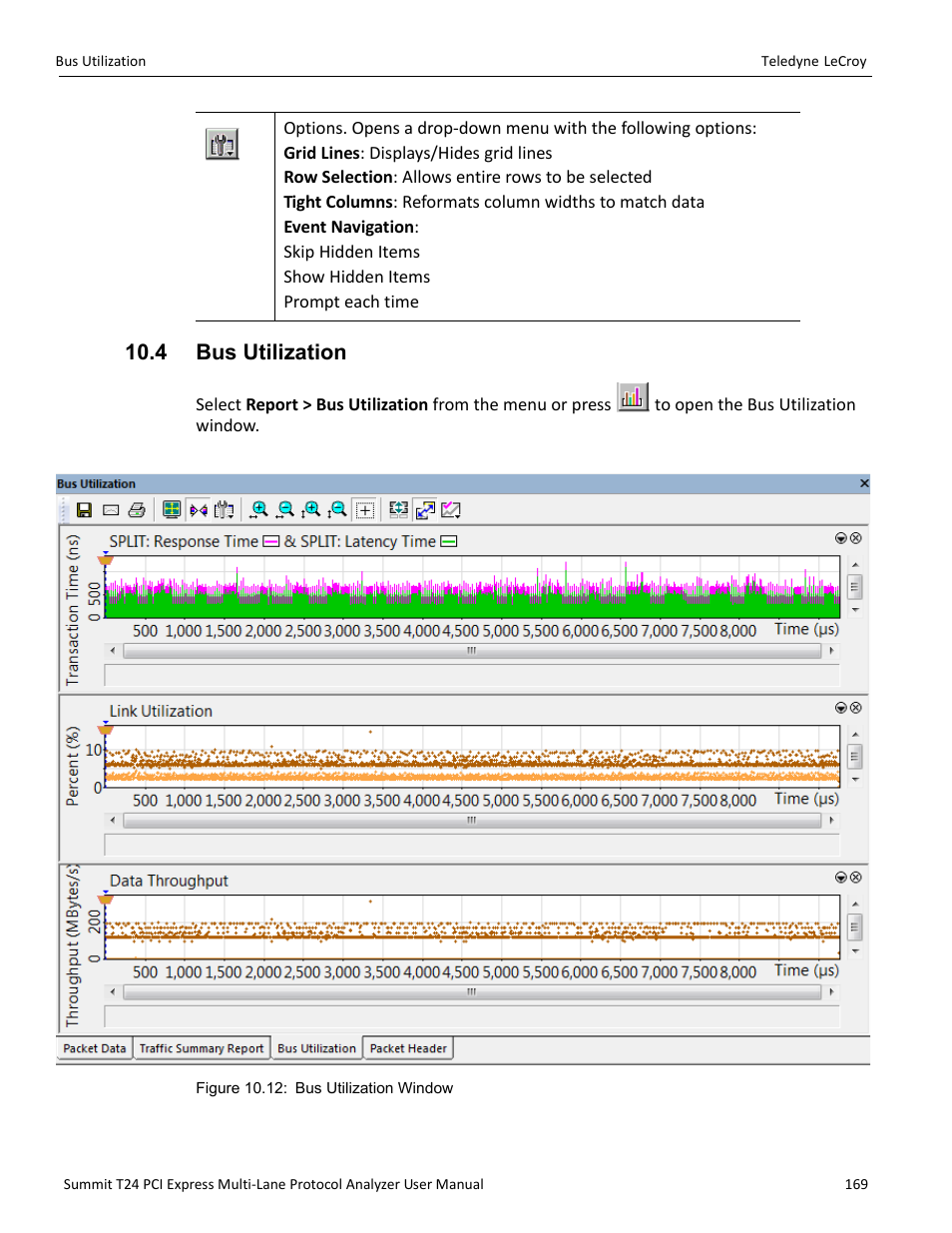Viewport: 952px width, 1233px height.
Task: Select the Bus Utilization tab
Action: click(316, 1048)
